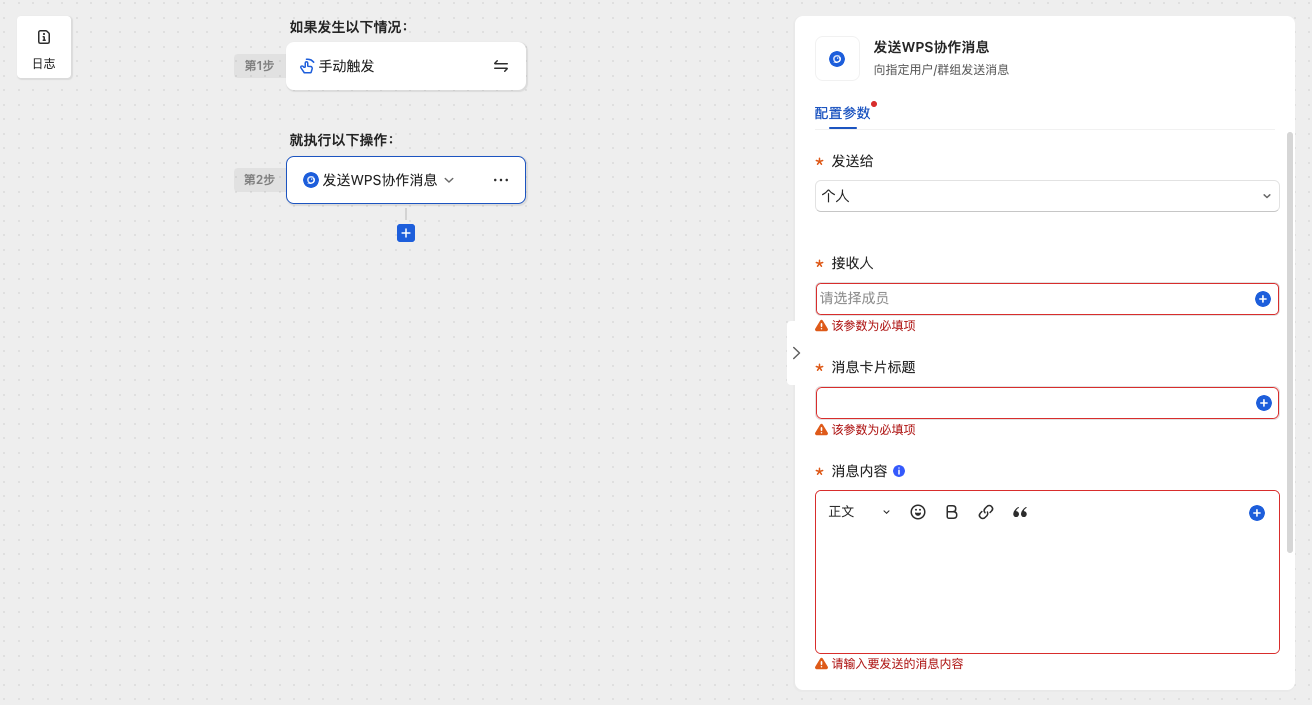Expand the 发送给 dropdown showing 个人
1312x705 pixels.
coord(1047,196)
